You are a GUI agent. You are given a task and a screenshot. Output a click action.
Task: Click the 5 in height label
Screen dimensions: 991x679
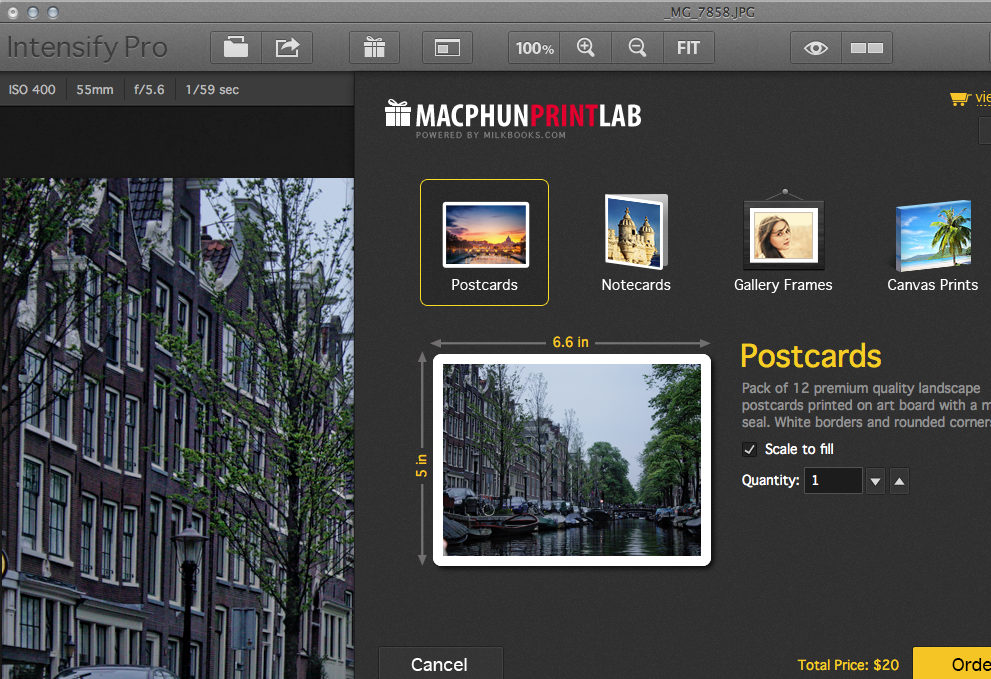422,465
